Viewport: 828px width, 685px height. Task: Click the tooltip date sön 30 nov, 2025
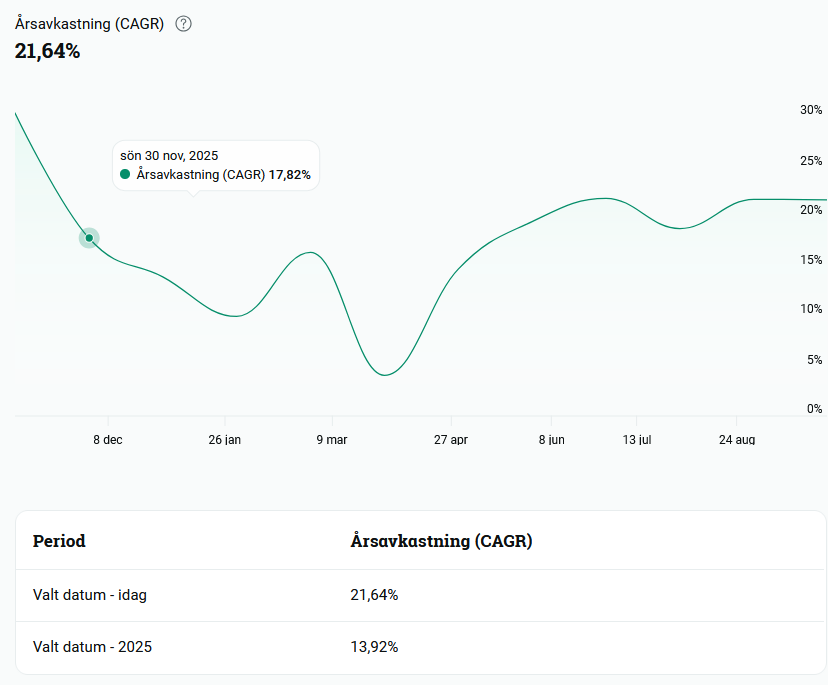pyautogui.click(x=169, y=156)
